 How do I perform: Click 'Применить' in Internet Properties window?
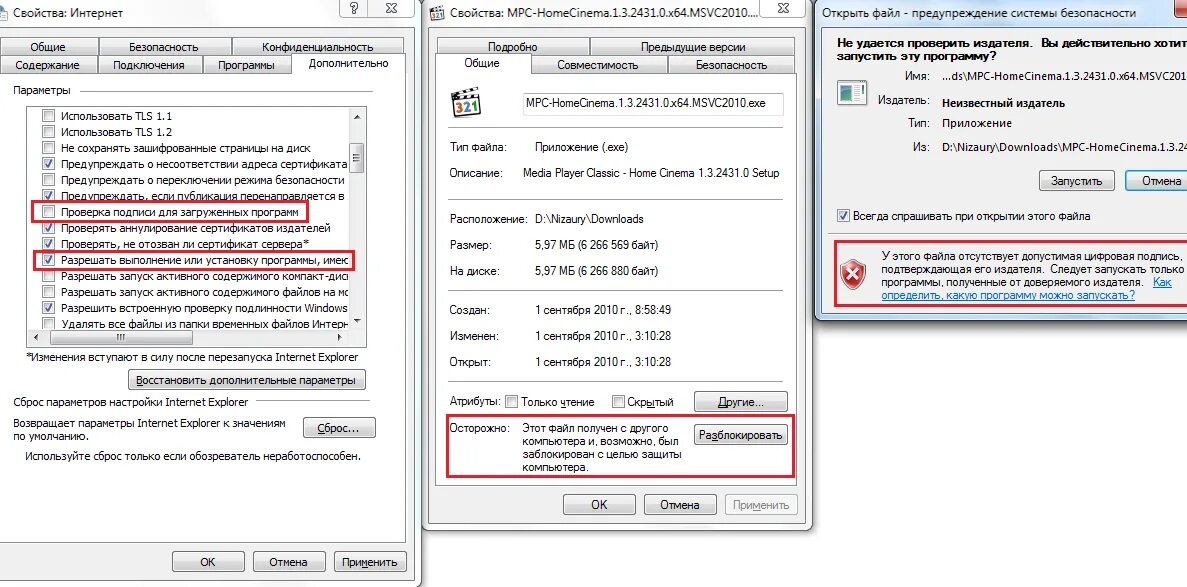pos(369,562)
